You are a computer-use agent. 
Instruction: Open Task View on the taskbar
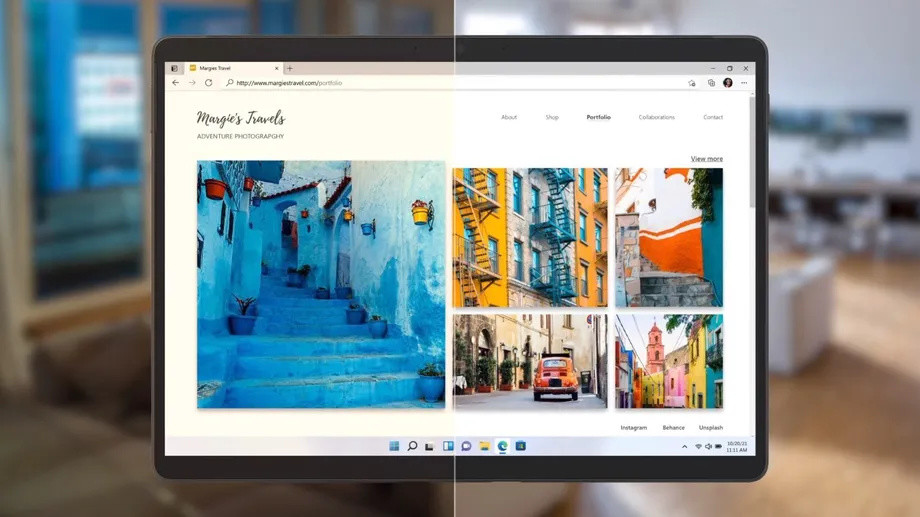(429, 446)
